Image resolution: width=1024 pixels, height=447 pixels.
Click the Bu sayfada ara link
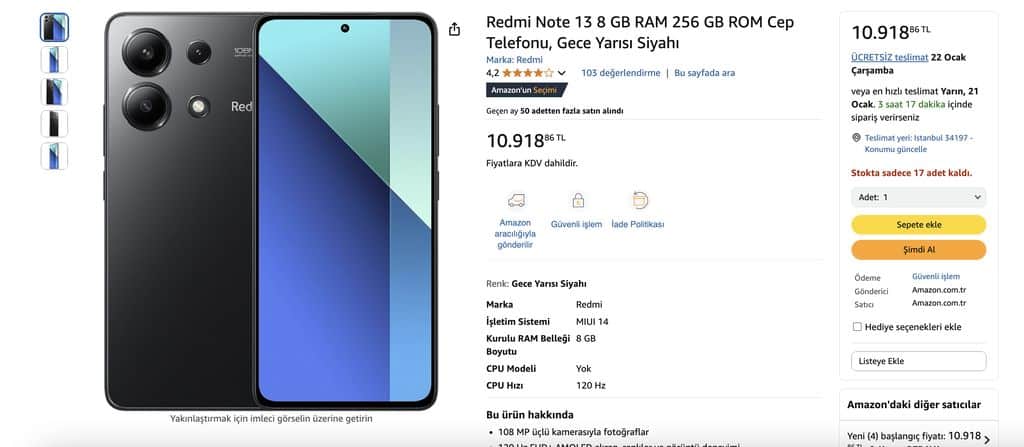[x=704, y=73]
